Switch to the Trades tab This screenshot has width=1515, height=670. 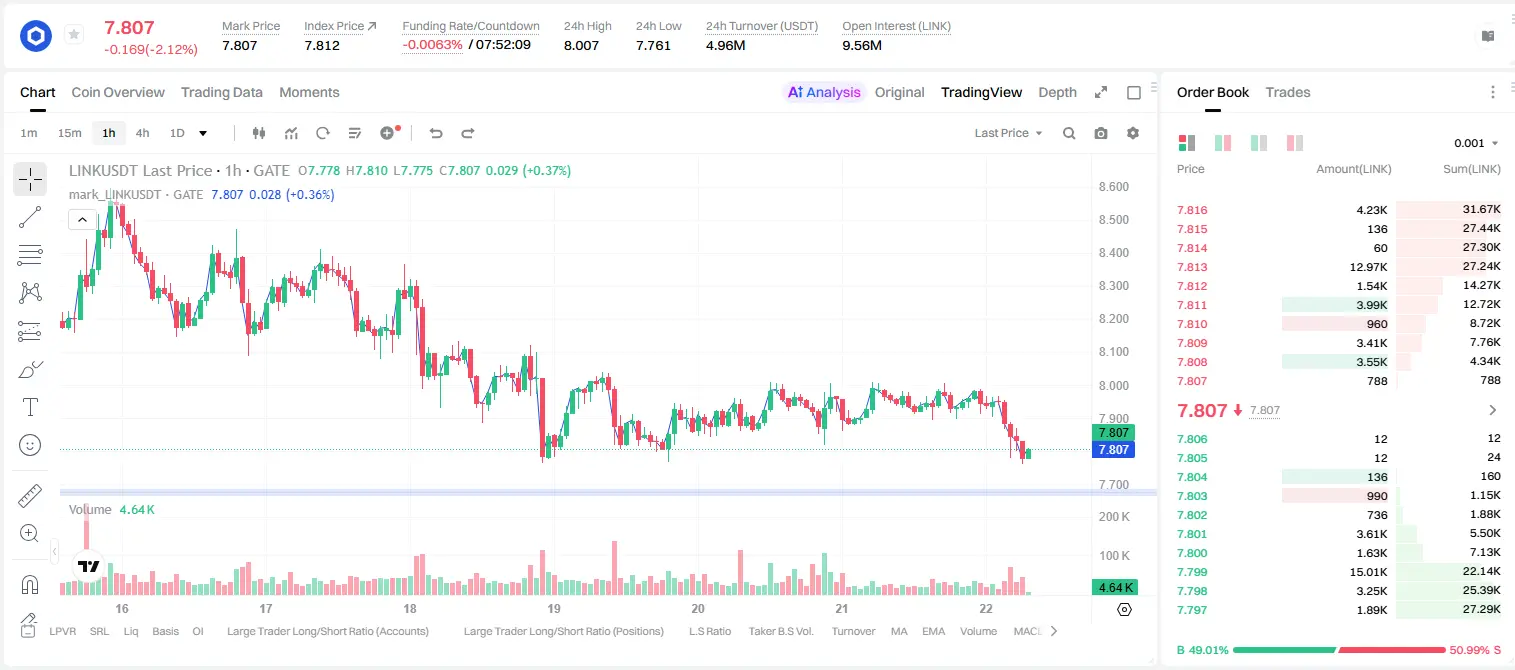[1287, 92]
